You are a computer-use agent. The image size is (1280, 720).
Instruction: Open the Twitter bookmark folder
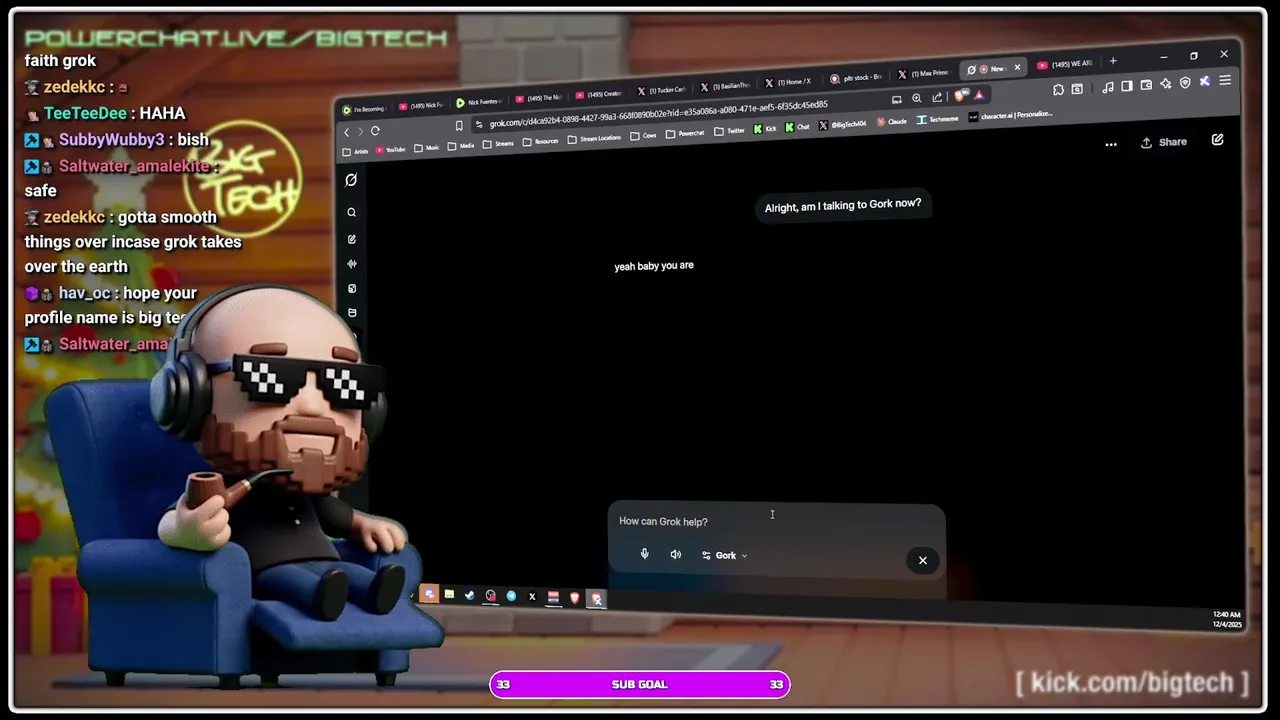click(730, 131)
